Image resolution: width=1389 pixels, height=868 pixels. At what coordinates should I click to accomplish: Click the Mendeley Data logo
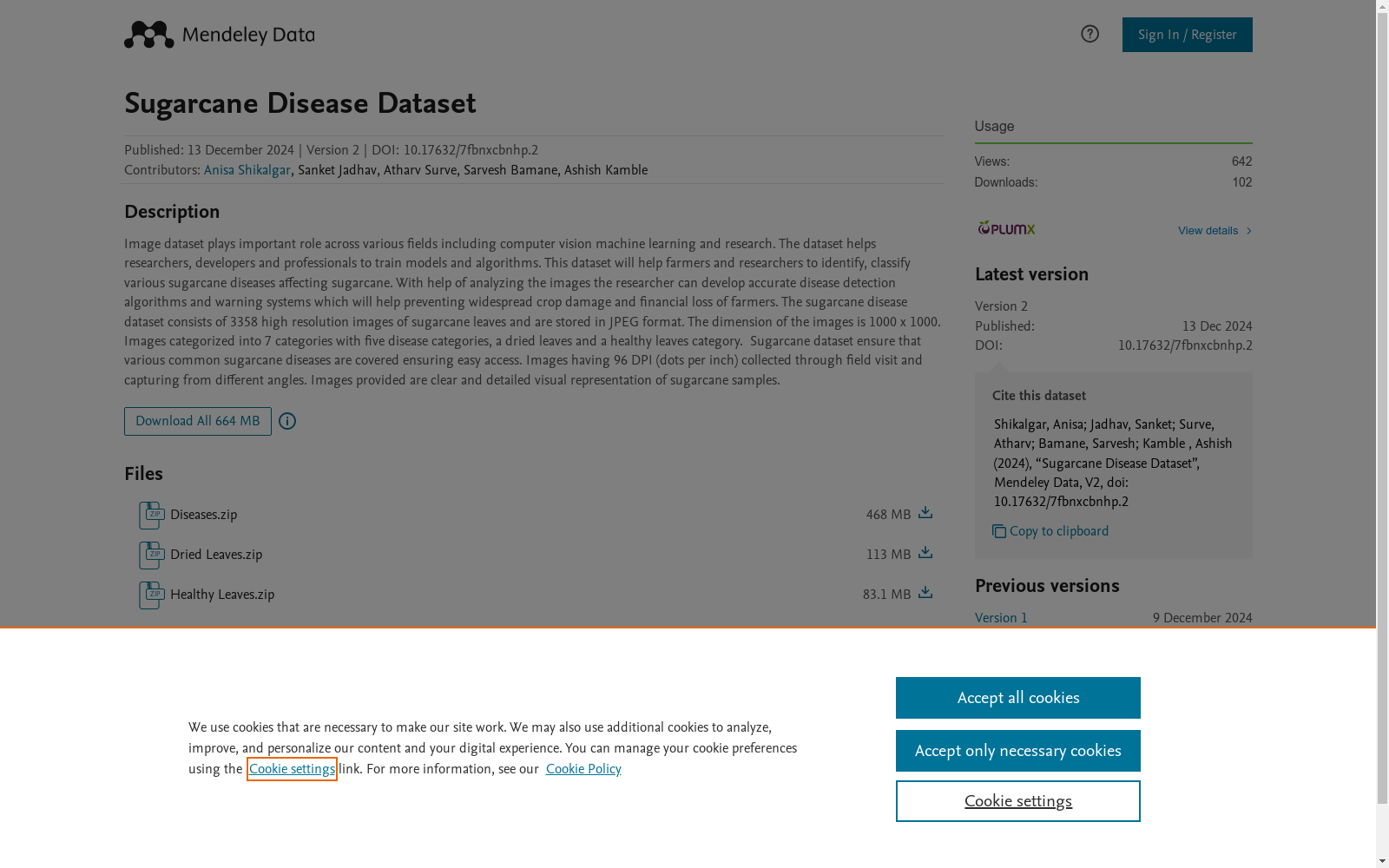pos(220,35)
